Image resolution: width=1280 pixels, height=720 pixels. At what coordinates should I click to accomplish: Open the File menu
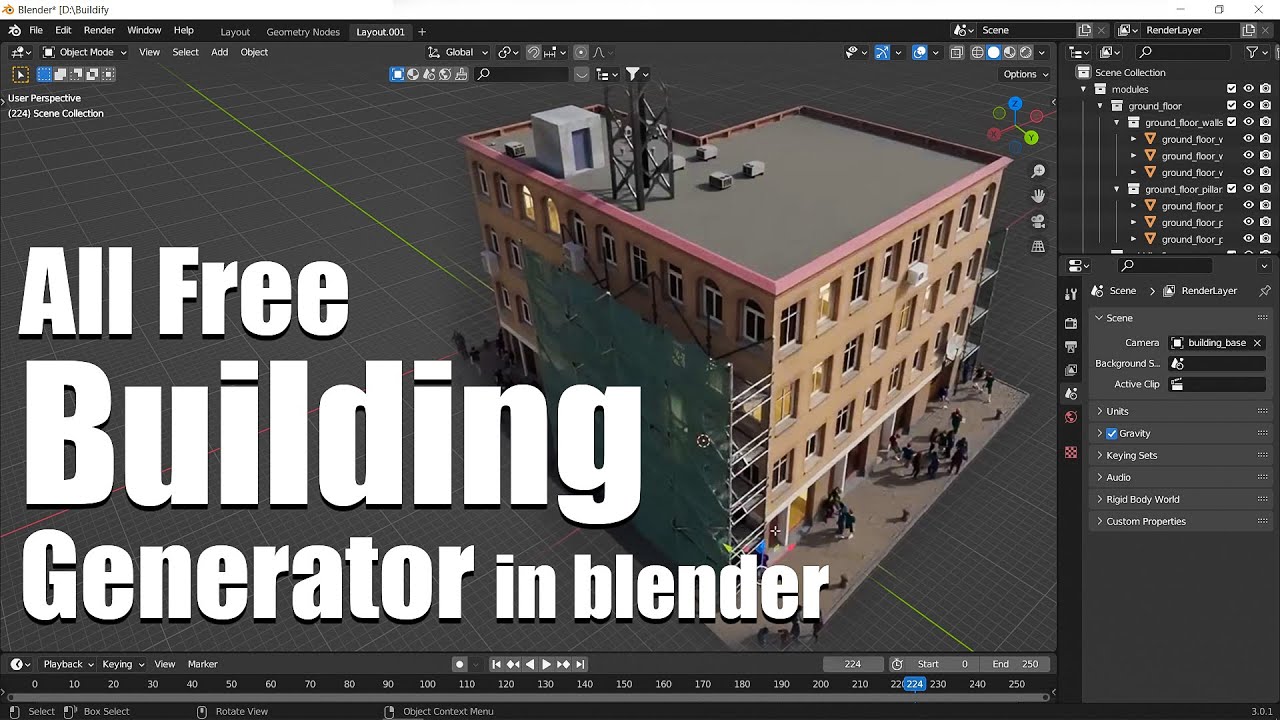pyautogui.click(x=36, y=30)
